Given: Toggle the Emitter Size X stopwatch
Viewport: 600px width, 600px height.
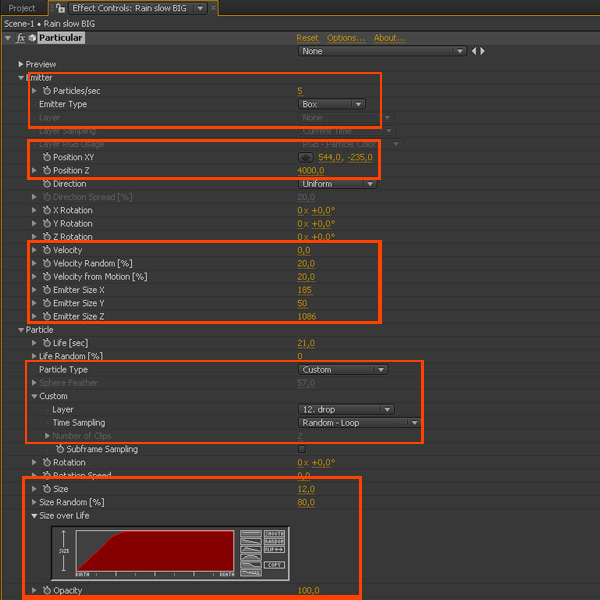Looking at the screenshot, I should (x=47, y=290).
